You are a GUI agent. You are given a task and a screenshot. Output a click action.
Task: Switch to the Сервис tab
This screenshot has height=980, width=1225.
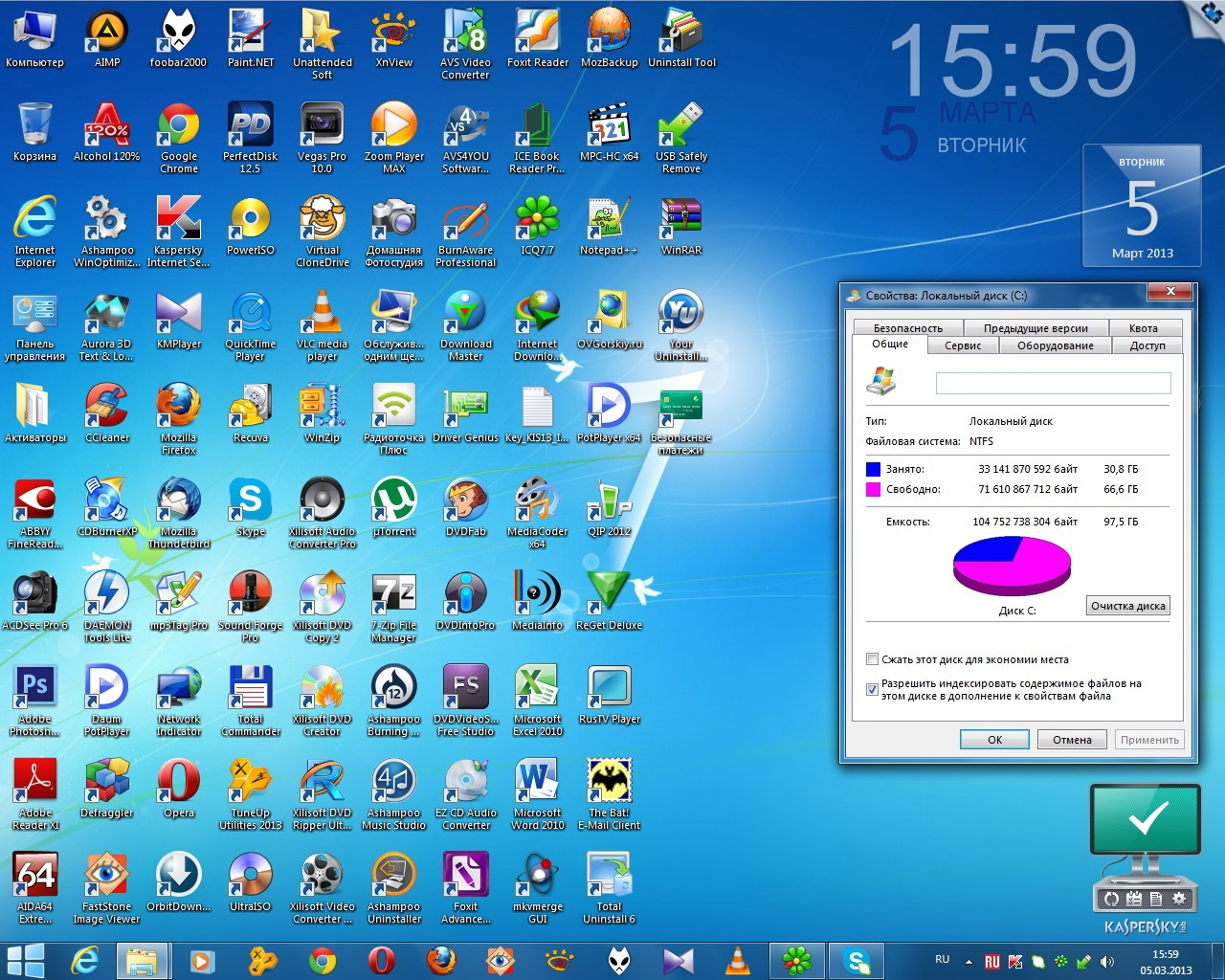[963, 345]
